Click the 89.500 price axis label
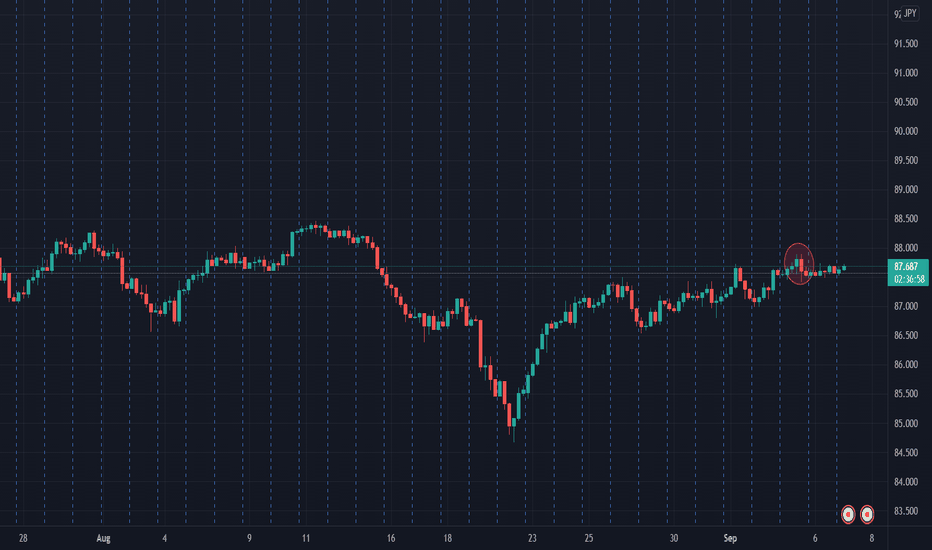The width and height of the screenshot is (932, 550). coord(906,161)
